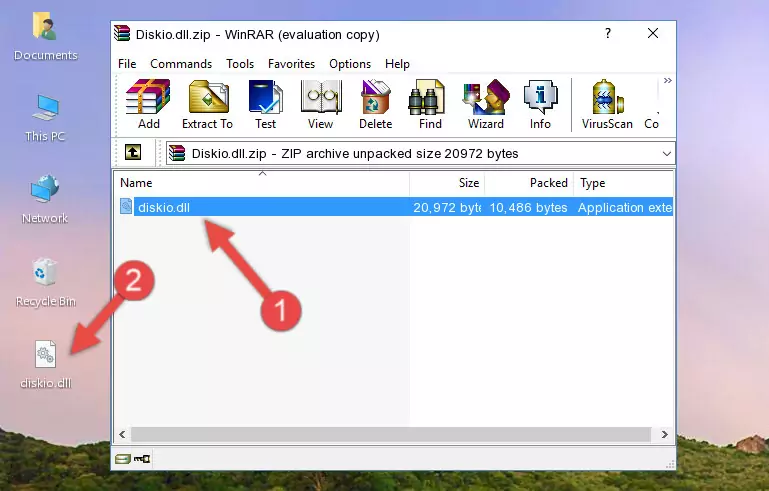Click horizontal scrollbar right arrow
Viewport: 769px width, 491px height.
click(x=664, y=434)
